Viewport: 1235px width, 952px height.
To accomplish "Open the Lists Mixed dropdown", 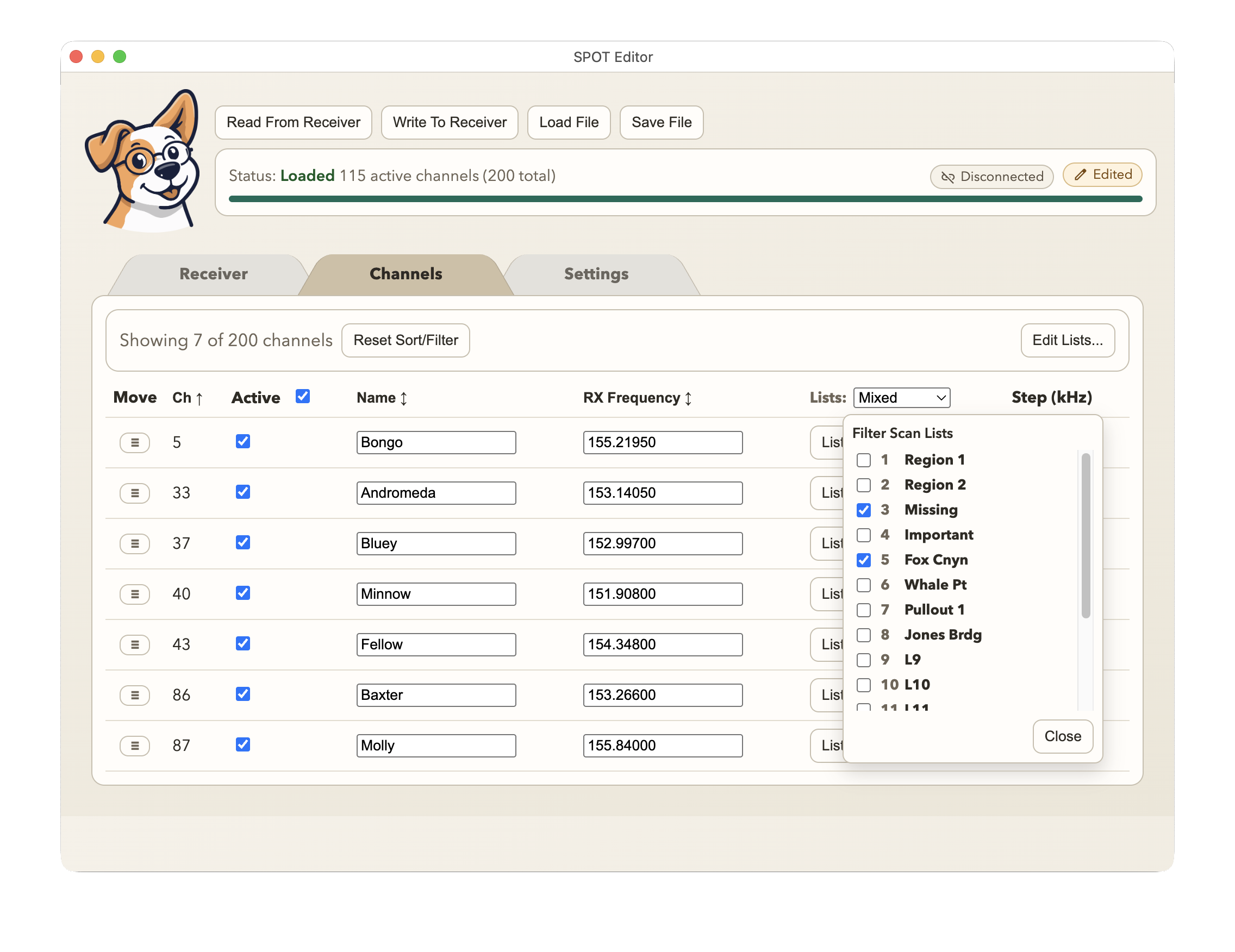I will (x=901, y=397).
